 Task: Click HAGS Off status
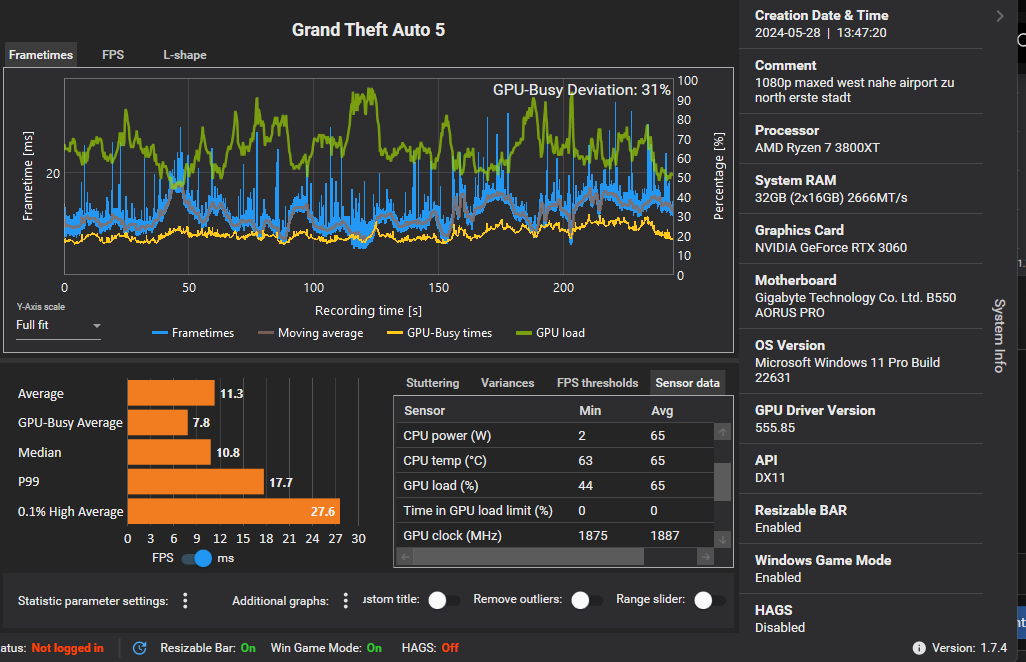[430, 648]
